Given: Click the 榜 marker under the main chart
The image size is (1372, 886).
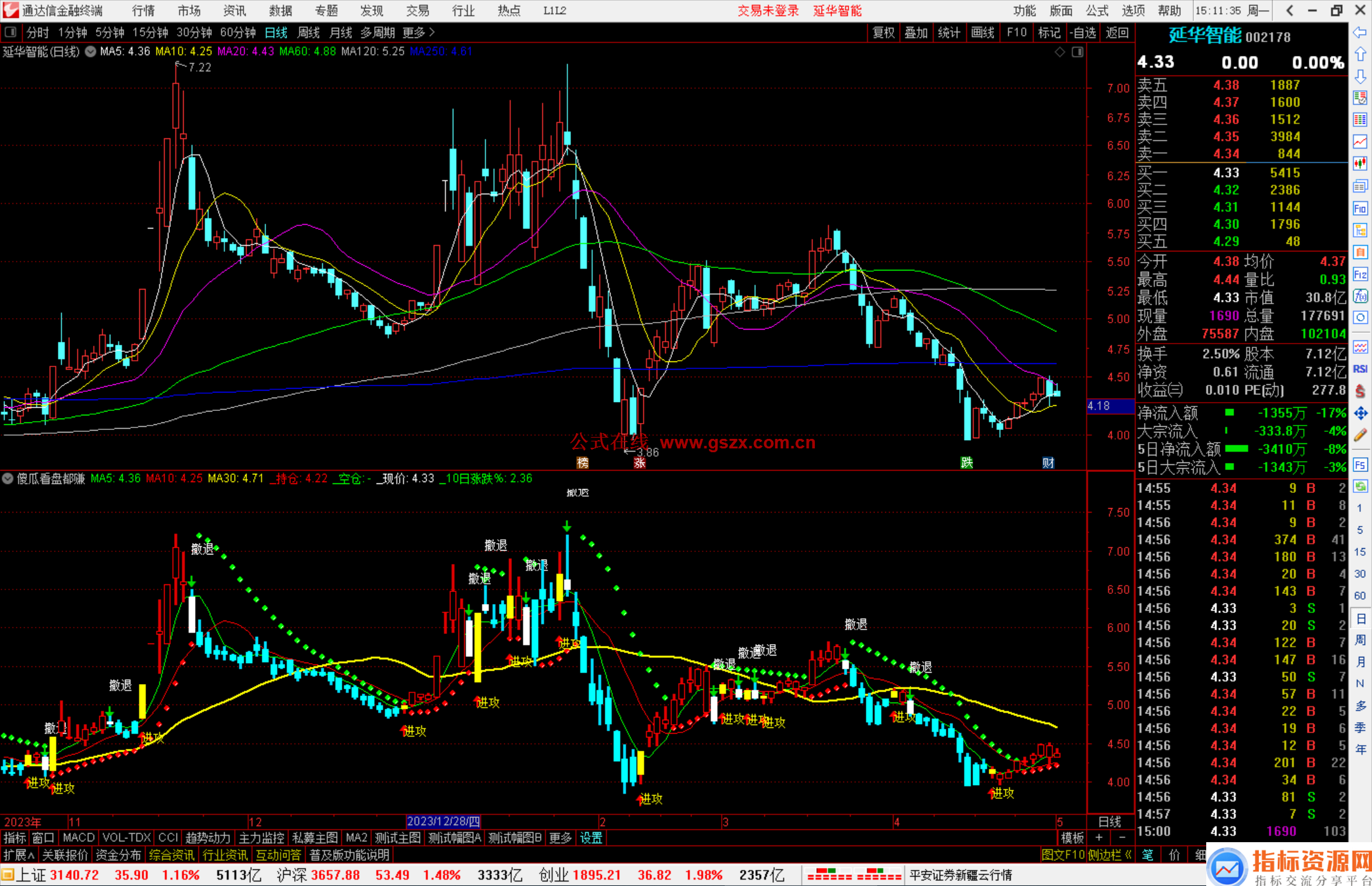Looking at the screenshot, I should [582, 462].
